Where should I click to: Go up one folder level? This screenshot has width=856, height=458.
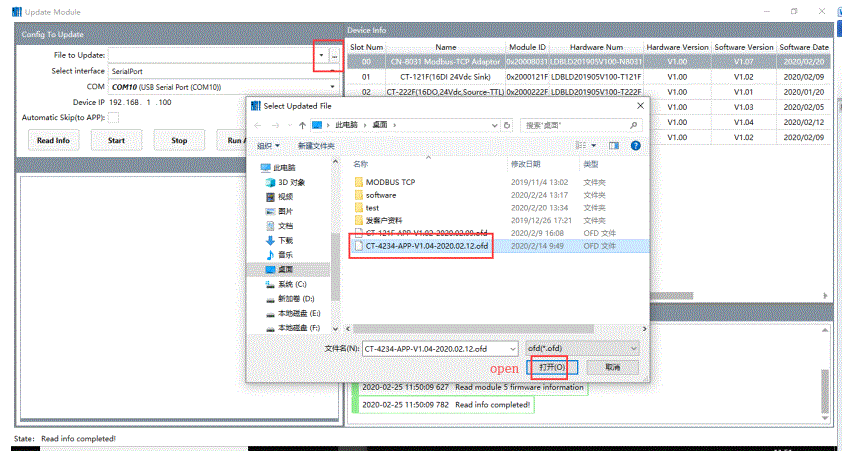tap(302, 126)
